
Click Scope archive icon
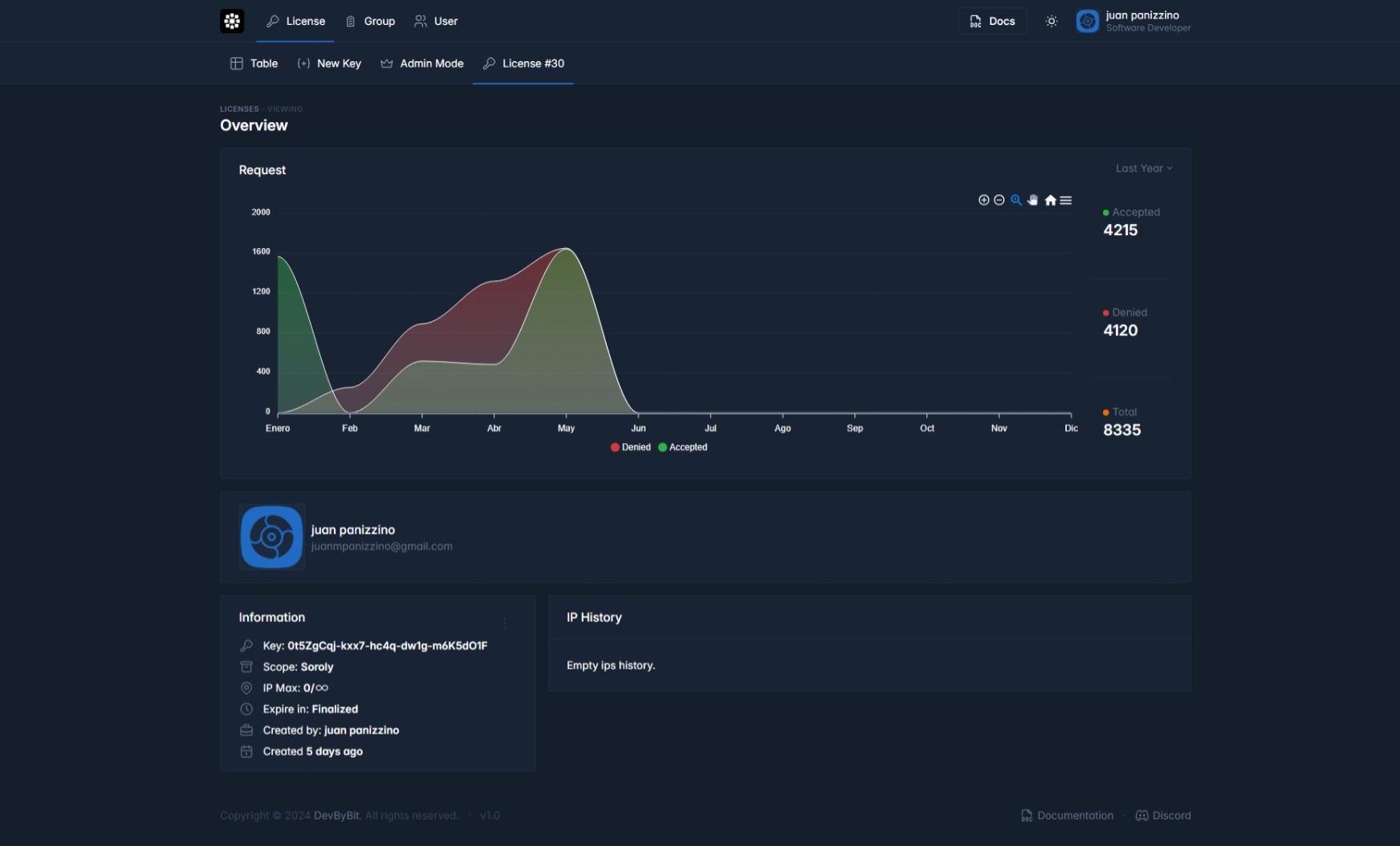pyautogui.click(x=246, y=667)
